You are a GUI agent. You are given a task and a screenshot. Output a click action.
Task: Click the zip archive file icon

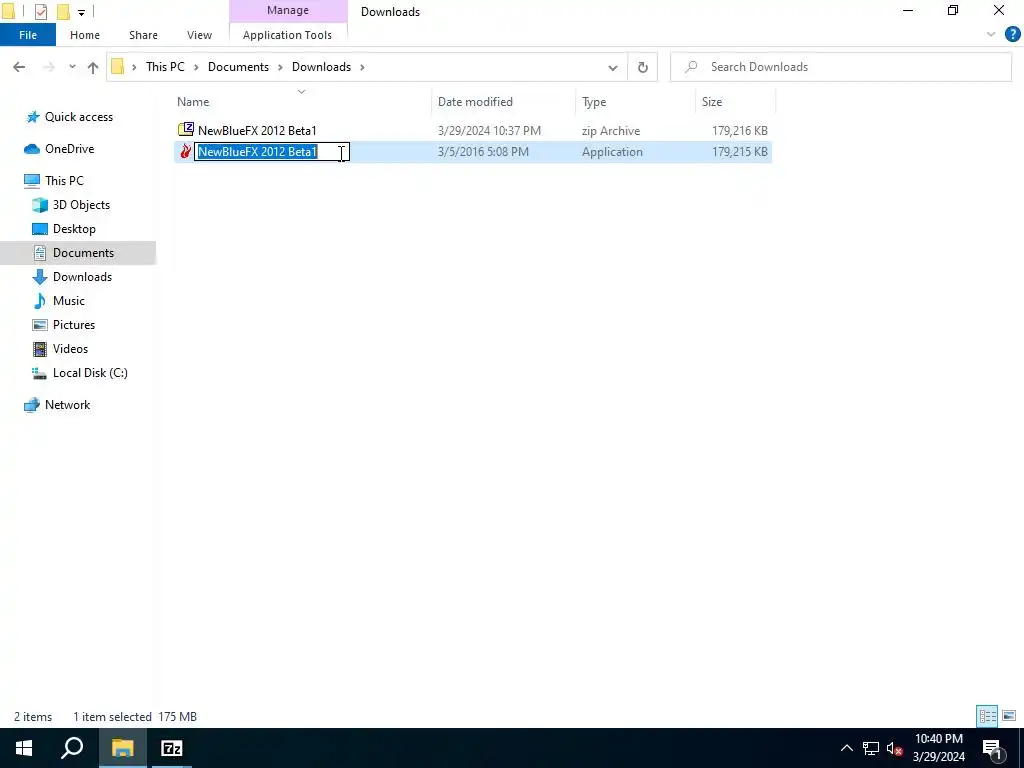(x=185, y=129)
